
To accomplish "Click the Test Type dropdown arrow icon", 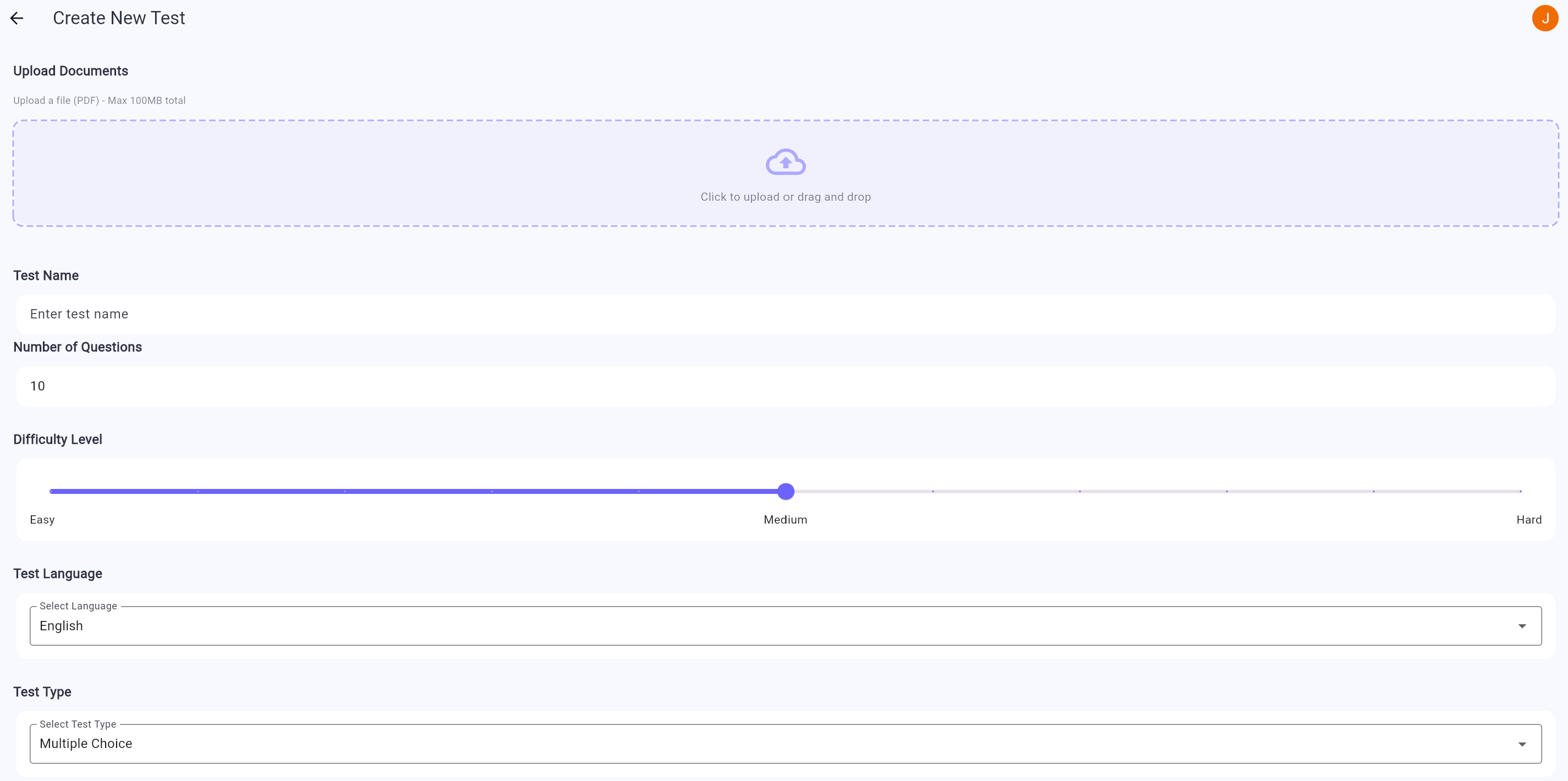I will click(1522, 744).
